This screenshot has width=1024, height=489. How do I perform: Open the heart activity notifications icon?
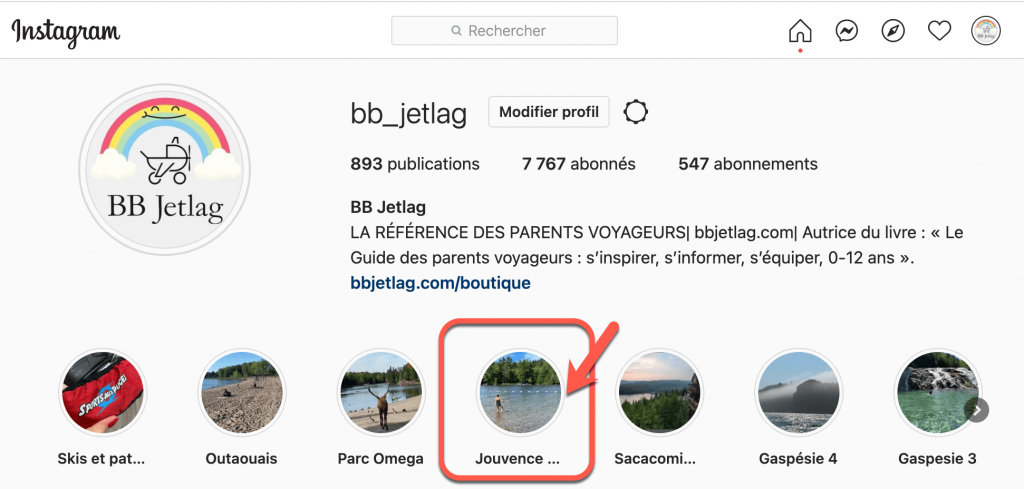click(939, 31)
